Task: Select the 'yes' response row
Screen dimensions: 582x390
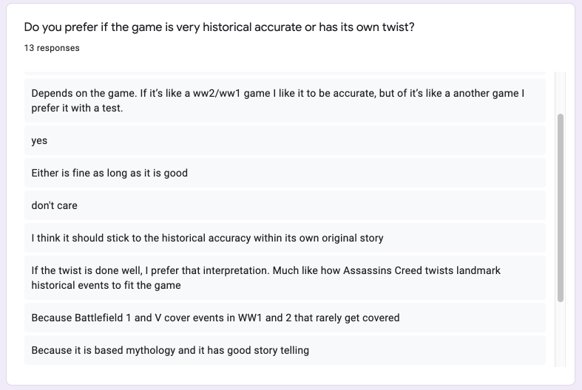Action: tap(285, 141)
